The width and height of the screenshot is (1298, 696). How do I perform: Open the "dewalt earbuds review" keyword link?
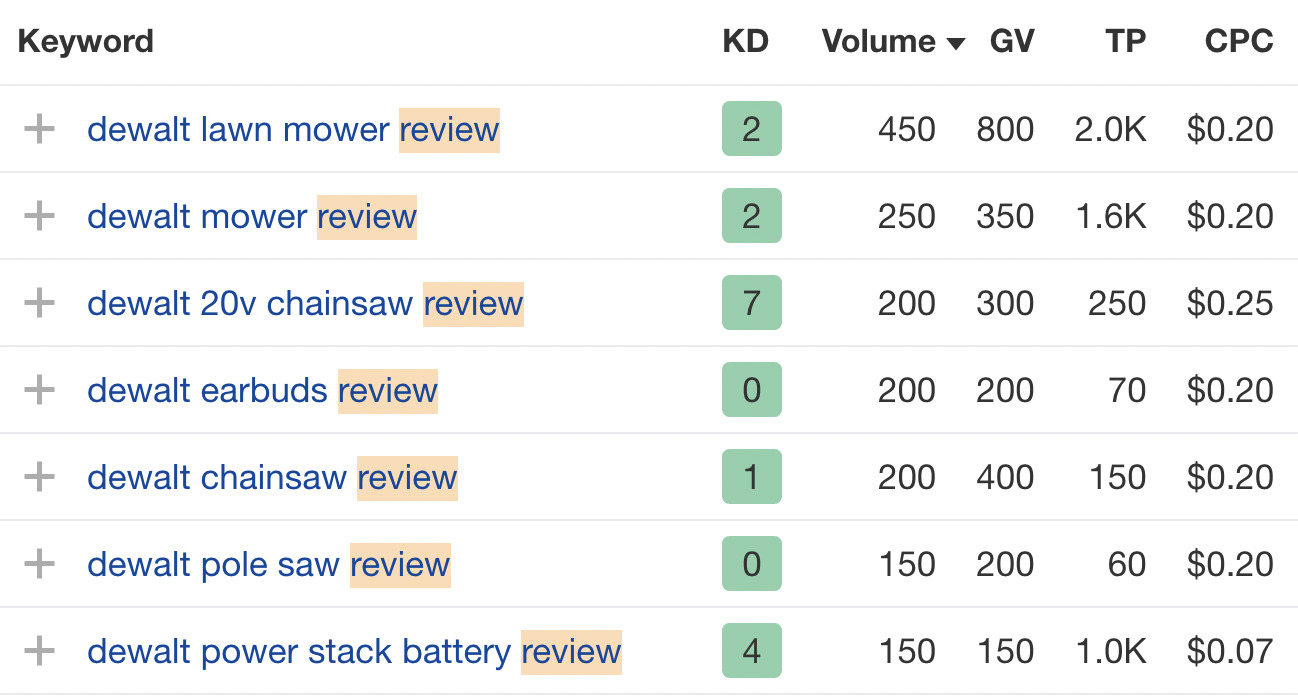tap(263, 390)
